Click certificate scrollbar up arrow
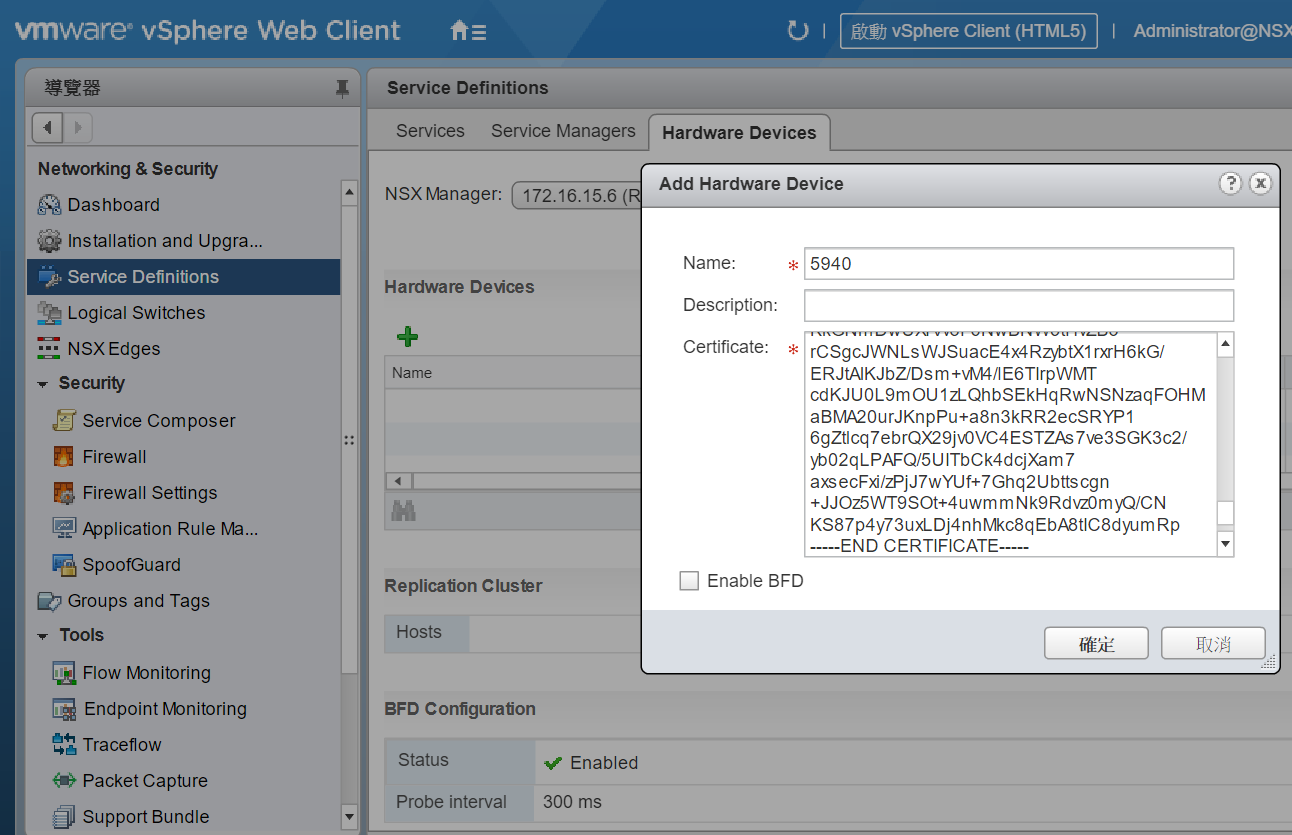1292x835 pixels. click(1225, 345)
